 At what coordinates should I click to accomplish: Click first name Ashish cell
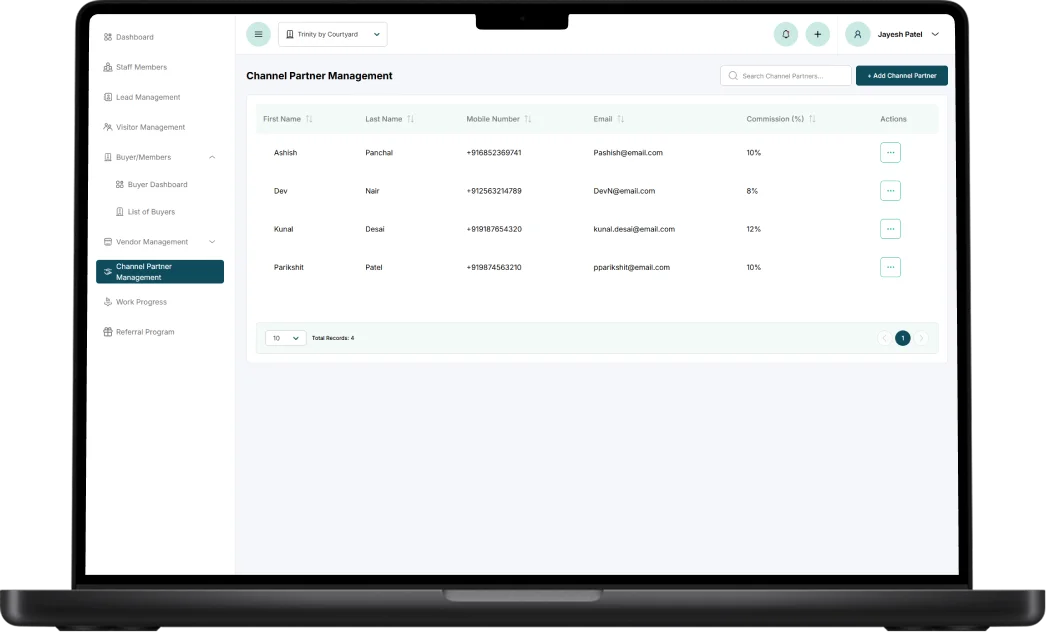(x=285, y=153)
